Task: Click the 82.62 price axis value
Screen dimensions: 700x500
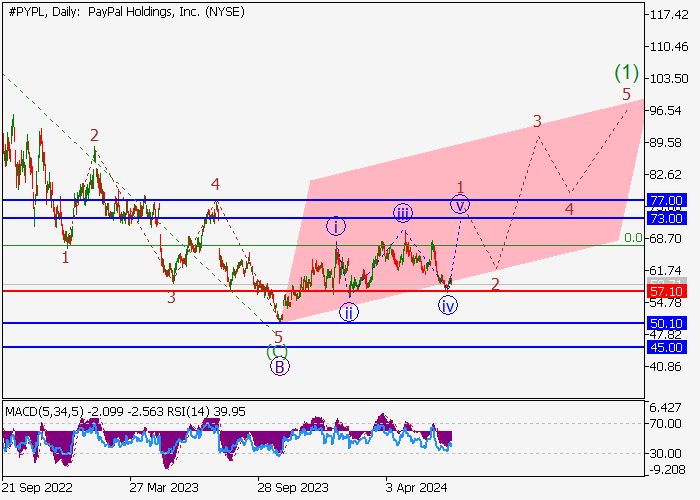Action: tap(666, 175)
